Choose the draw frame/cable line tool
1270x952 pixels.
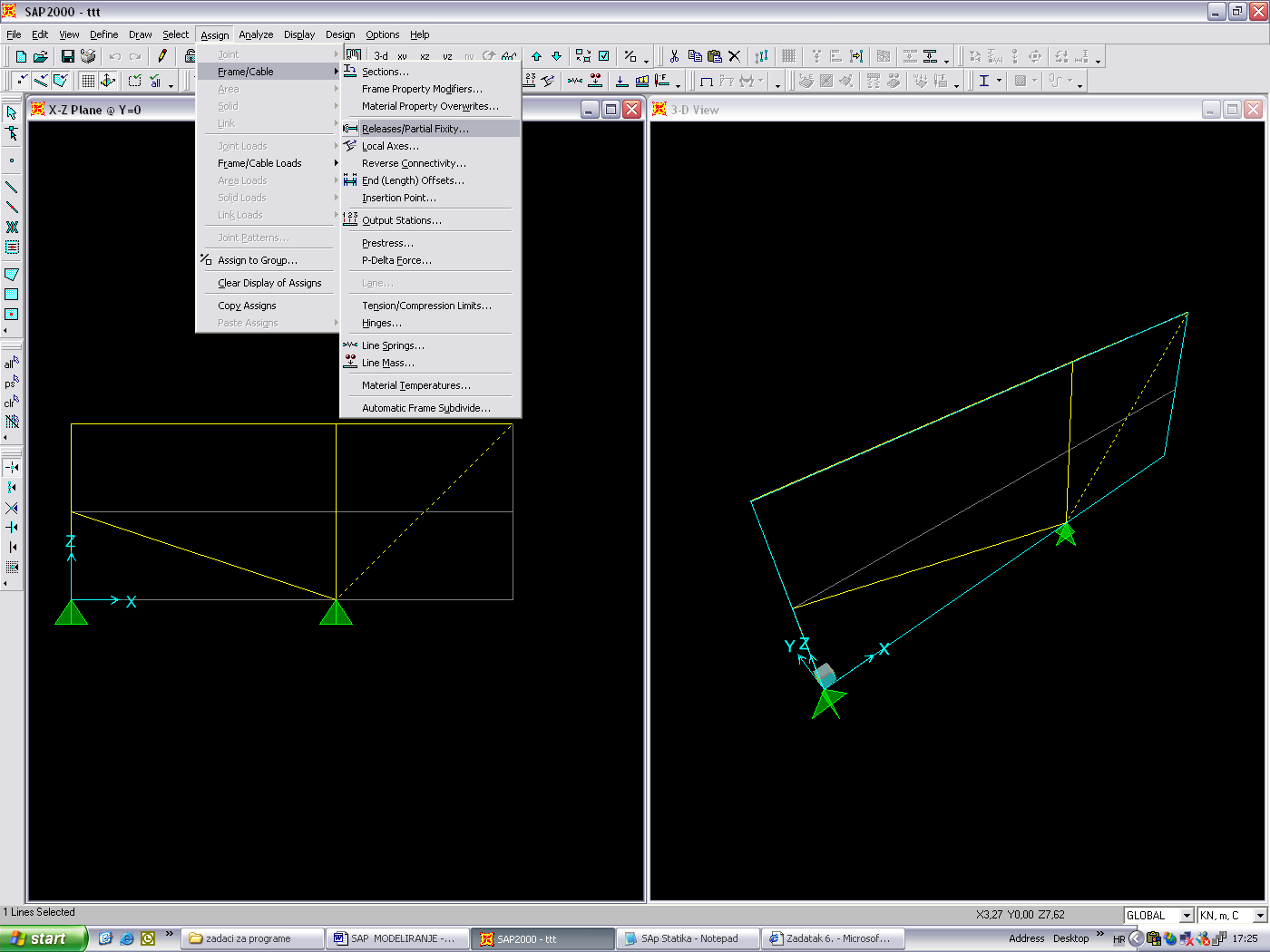tap(12, 188)
